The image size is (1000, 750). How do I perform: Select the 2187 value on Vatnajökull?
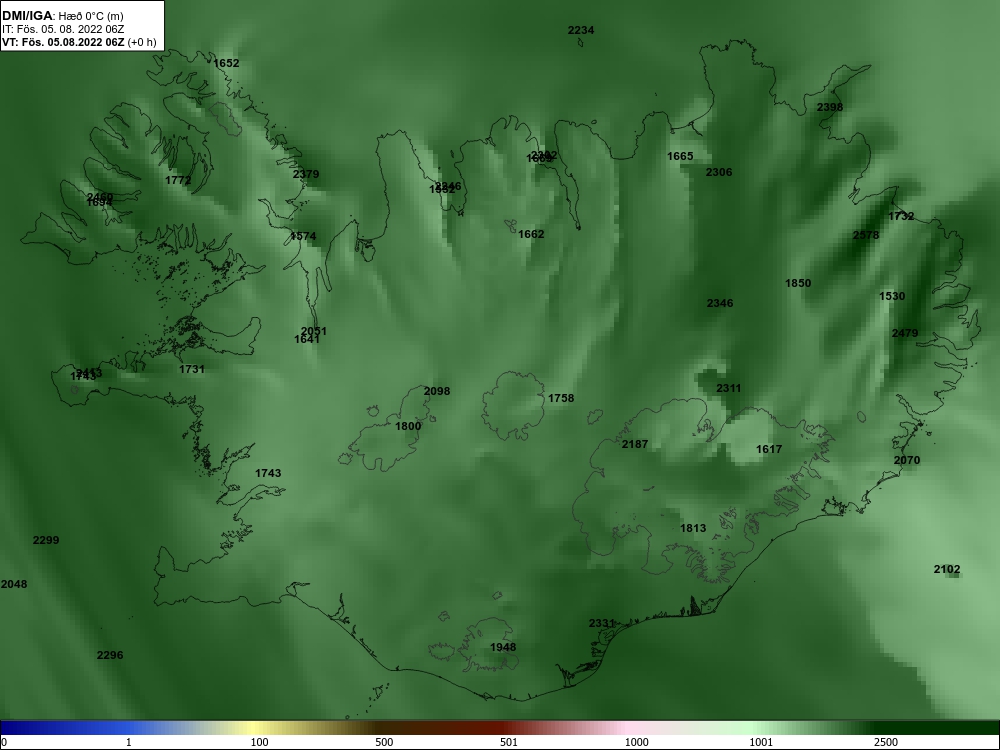[635, 444]
